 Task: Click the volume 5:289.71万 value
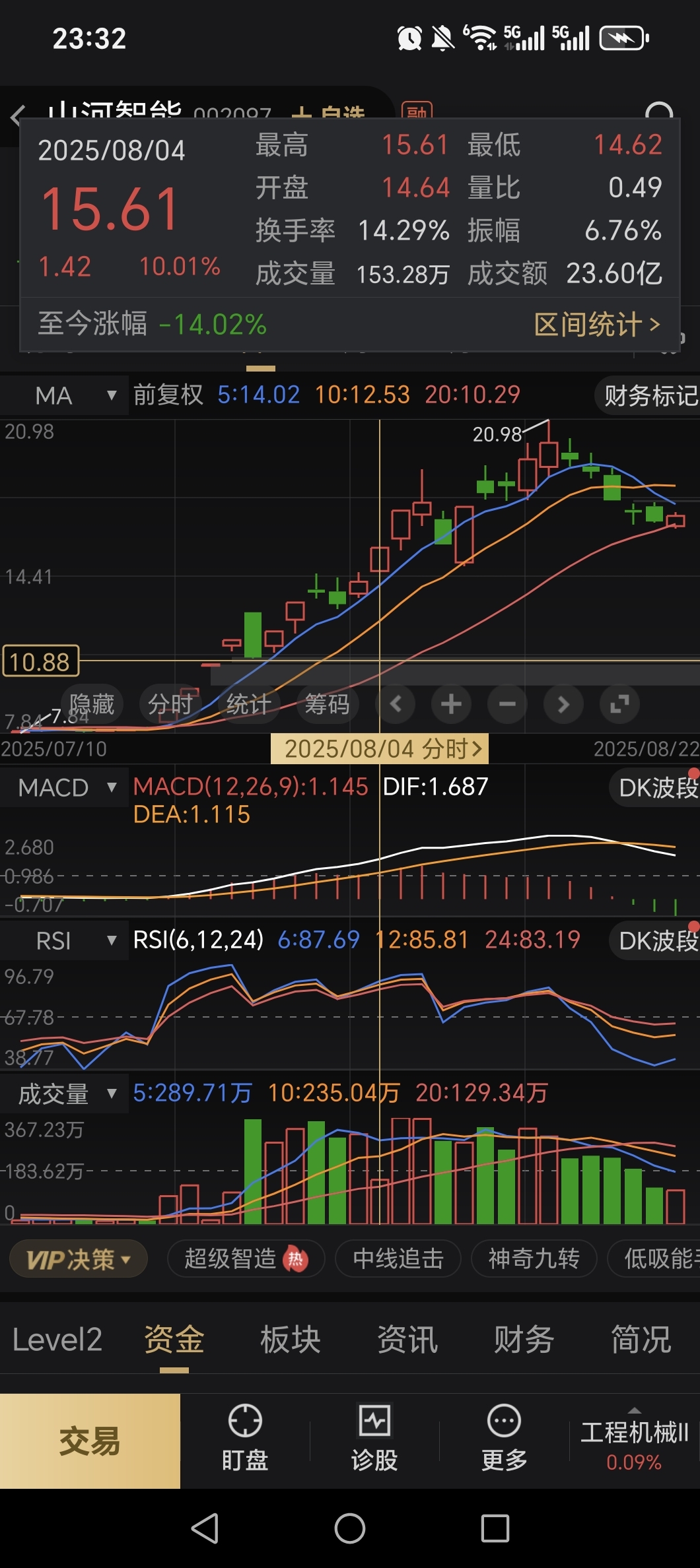(192, 1093)
